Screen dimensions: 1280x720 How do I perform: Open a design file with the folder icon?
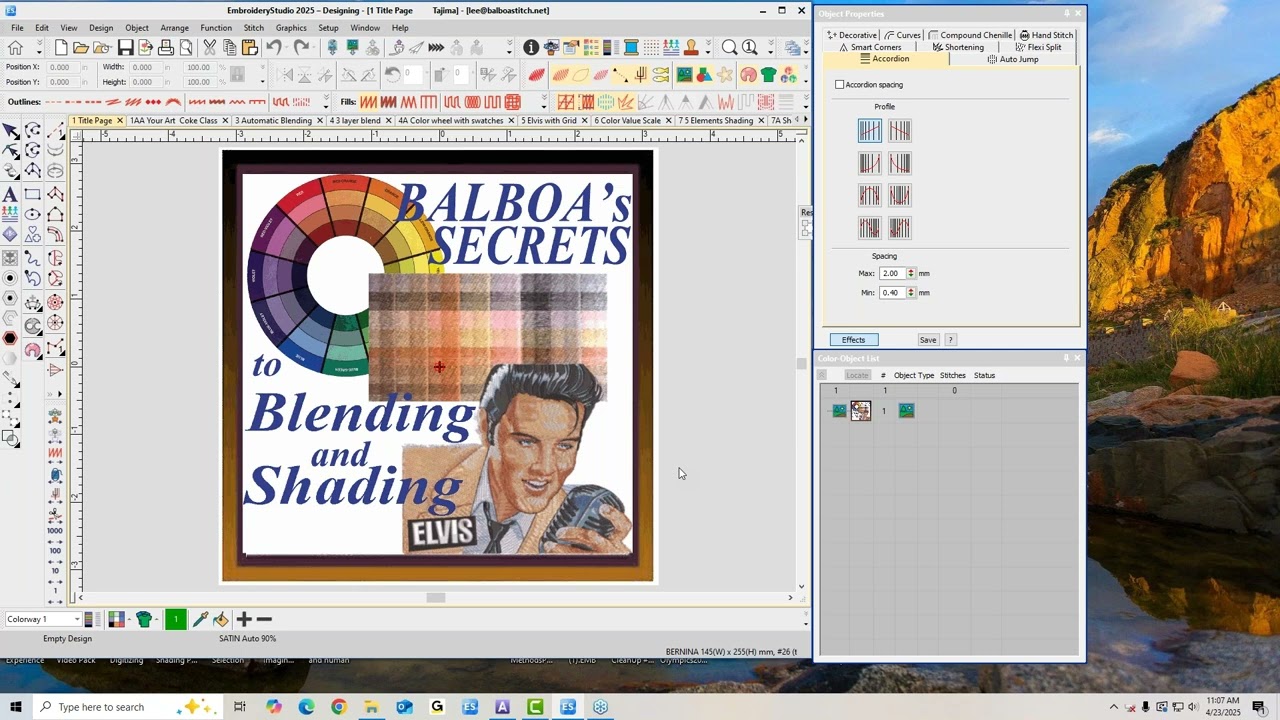[81, 48]
